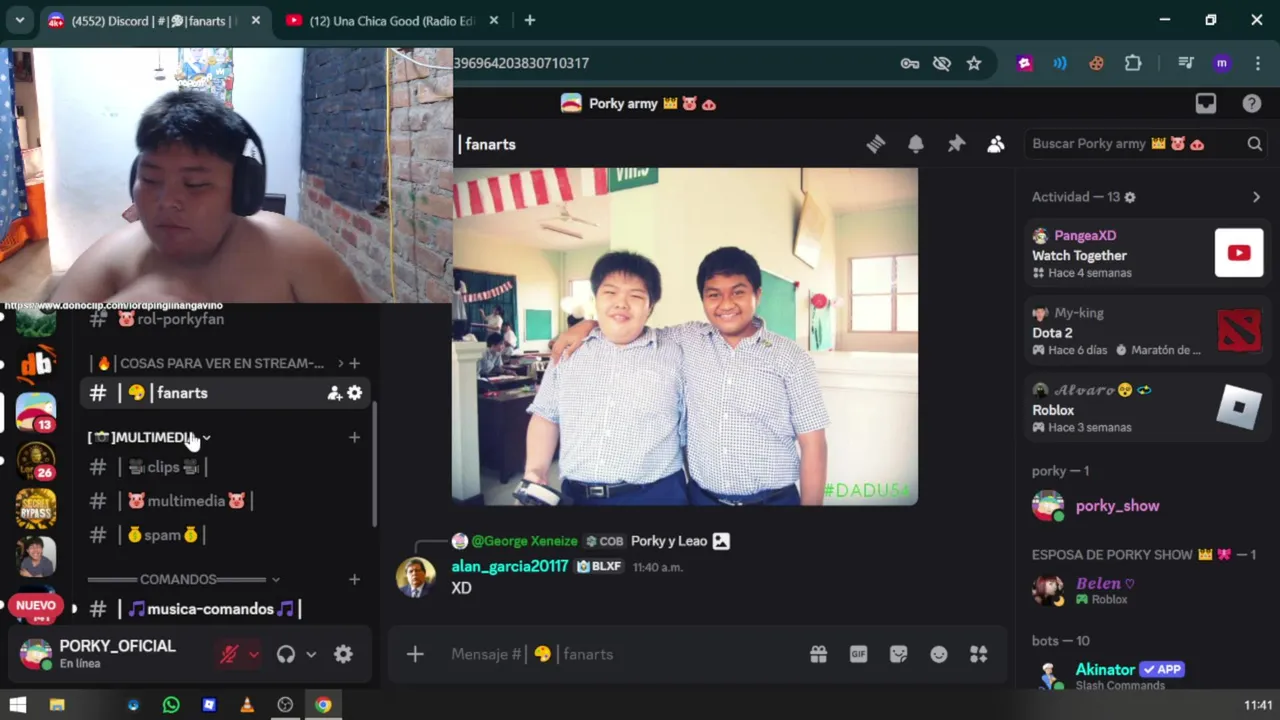The width and height of the screenshot is (1280, 720).
Task: Open porky_show member entry
Action: (x=1145, y=506)
